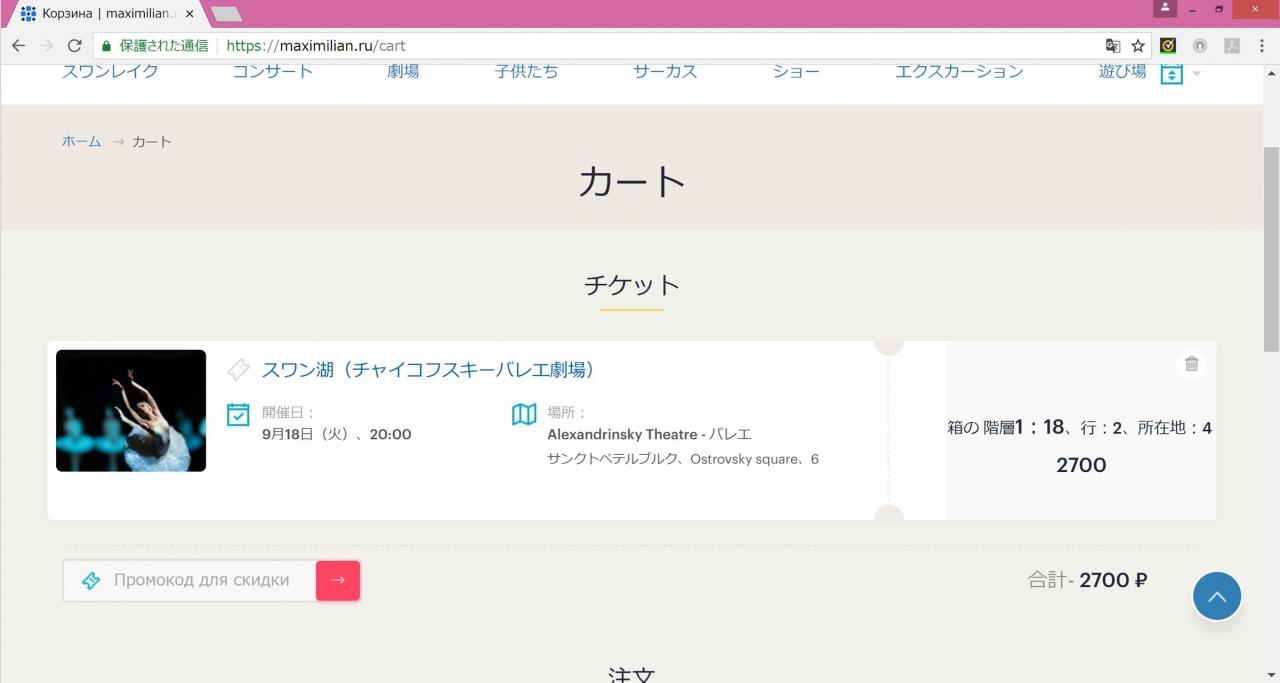Open the calendar date picker icon

(1171, 73)
